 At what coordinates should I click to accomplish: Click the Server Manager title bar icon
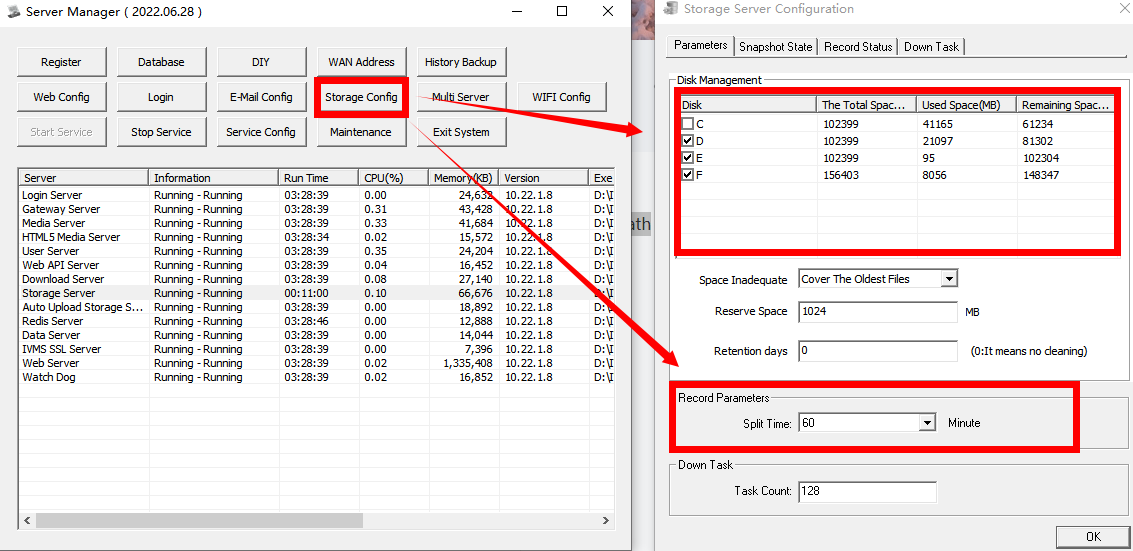[x=13, y=12]
